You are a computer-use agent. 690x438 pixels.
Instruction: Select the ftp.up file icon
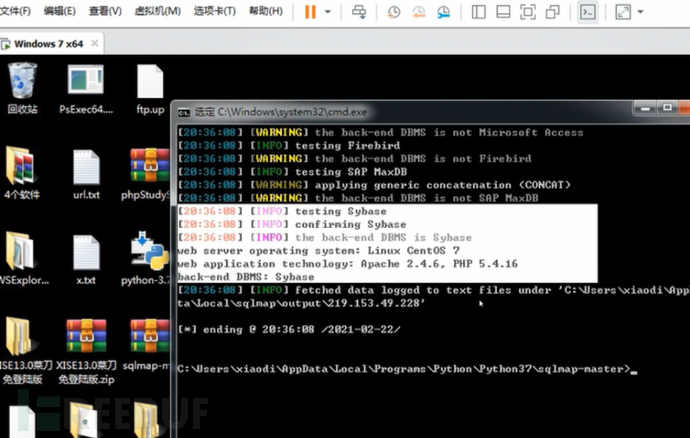tap(150, 89)
